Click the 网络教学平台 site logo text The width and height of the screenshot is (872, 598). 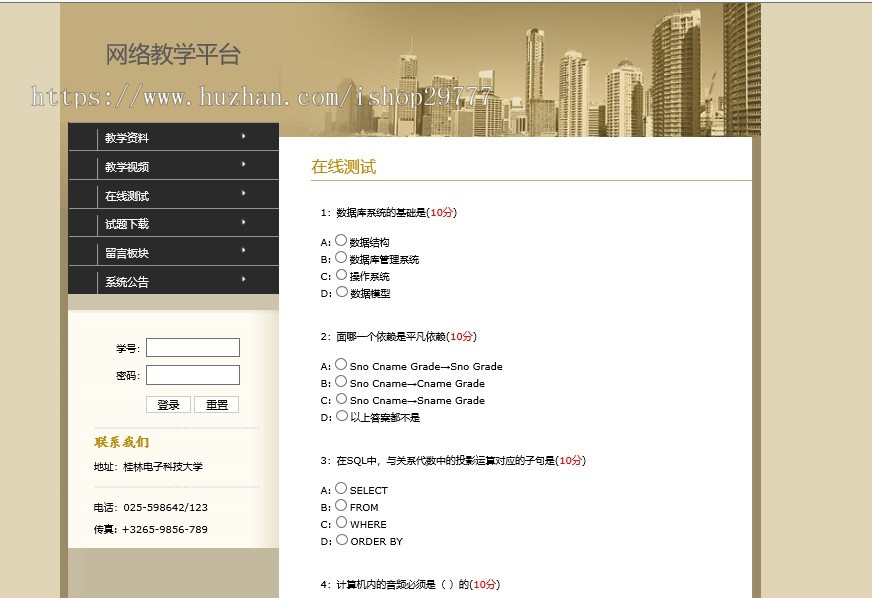pyautogui.click(x=172, y=56)
